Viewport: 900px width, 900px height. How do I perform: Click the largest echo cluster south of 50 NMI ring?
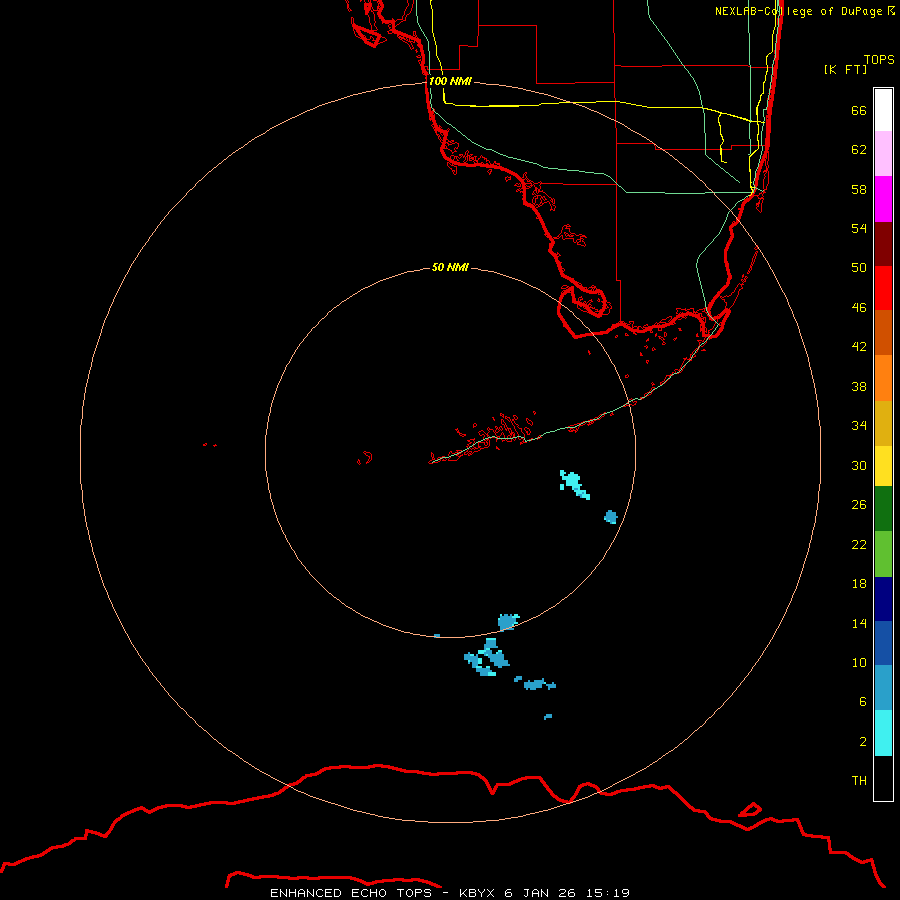(x=487, y=658)
